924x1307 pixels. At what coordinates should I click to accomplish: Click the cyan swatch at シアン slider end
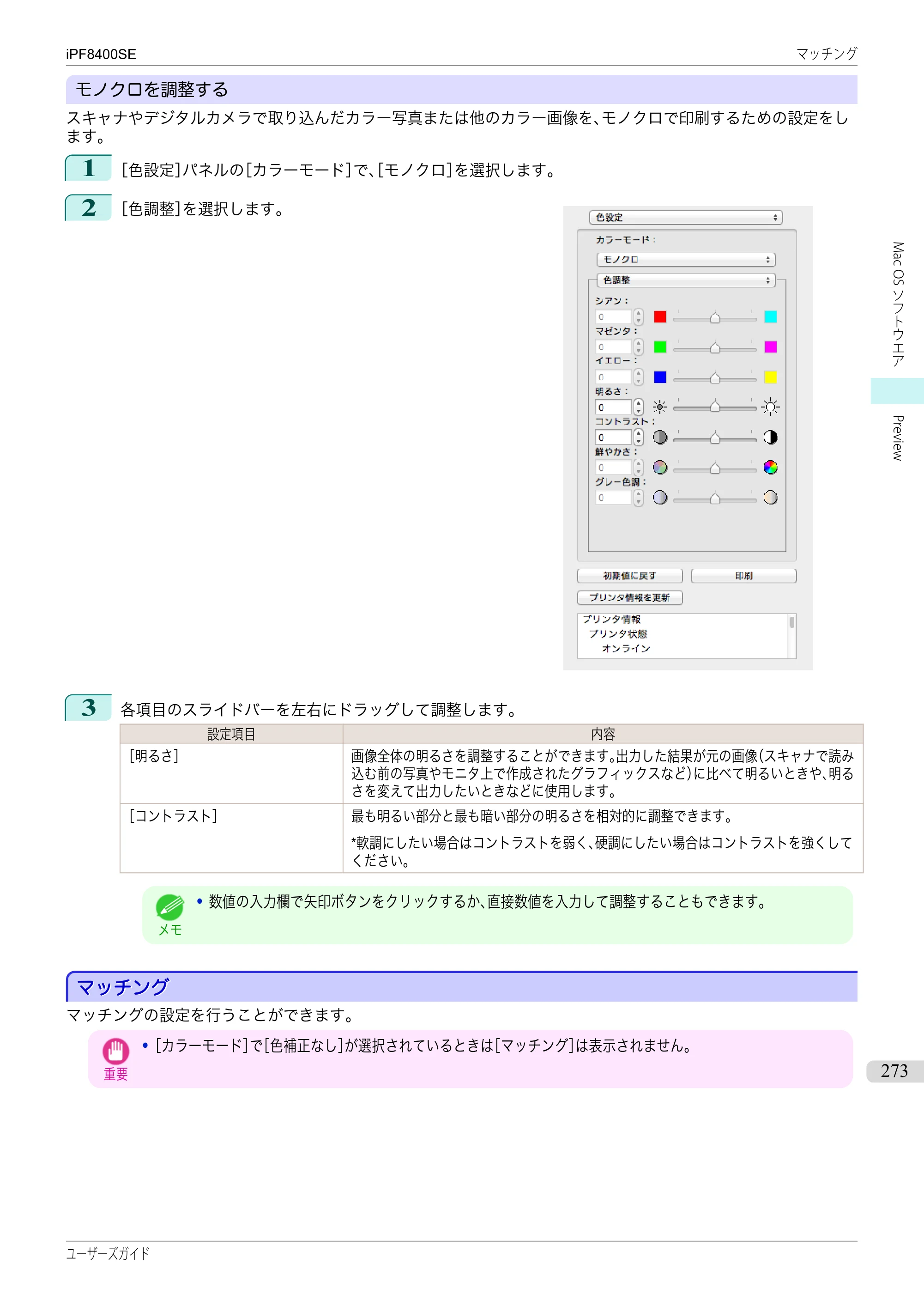click(770, 316)
